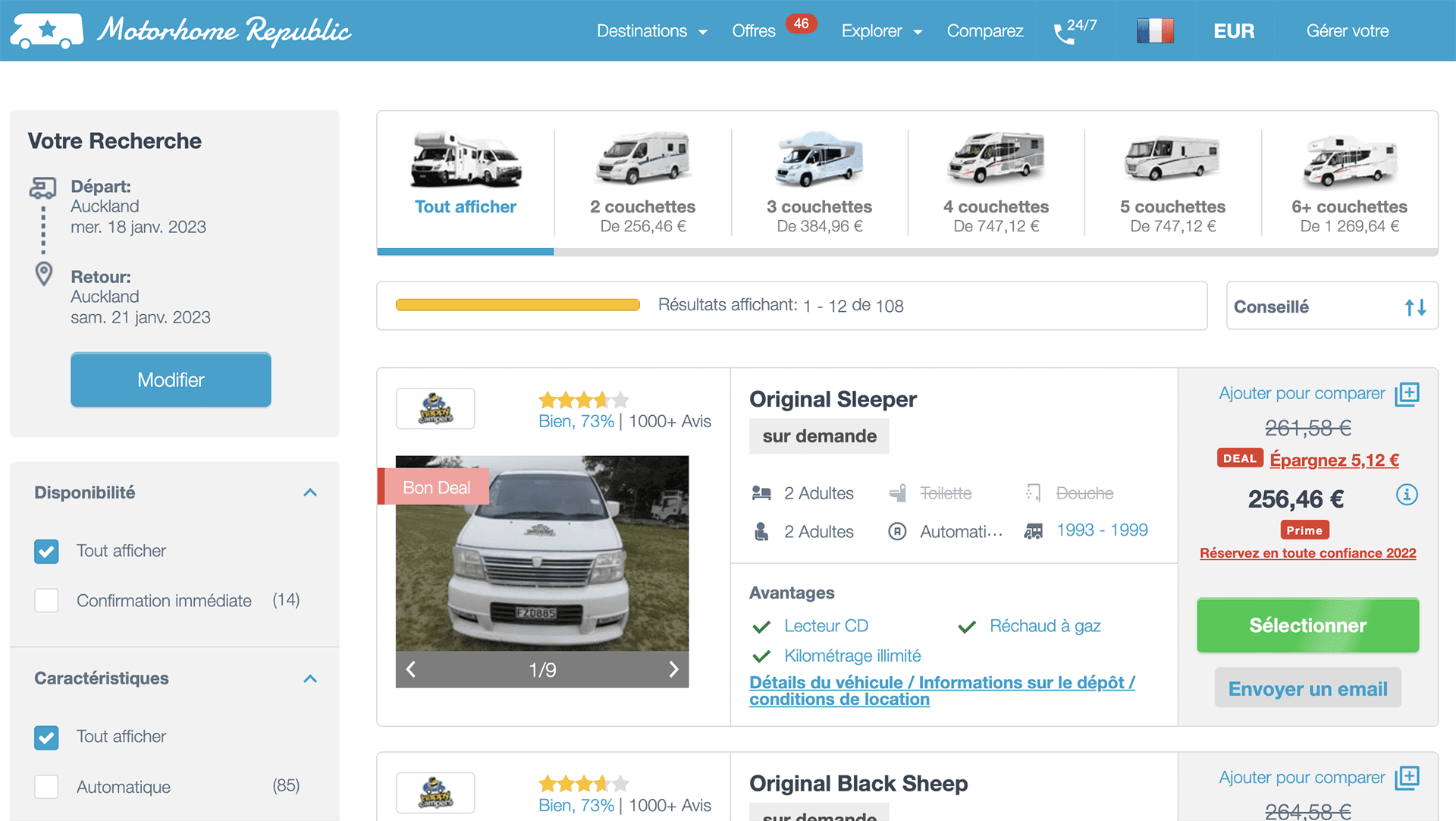
Task: Select the 3 couchettes tab
Action: coord(820,182)
